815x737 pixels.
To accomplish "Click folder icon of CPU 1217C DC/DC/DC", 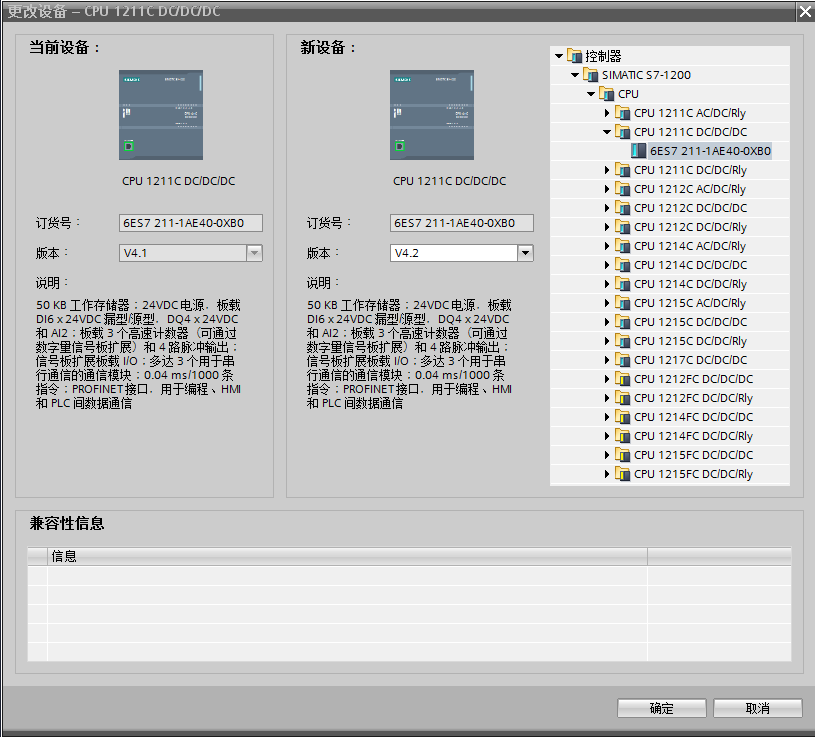I will point(623,360).
